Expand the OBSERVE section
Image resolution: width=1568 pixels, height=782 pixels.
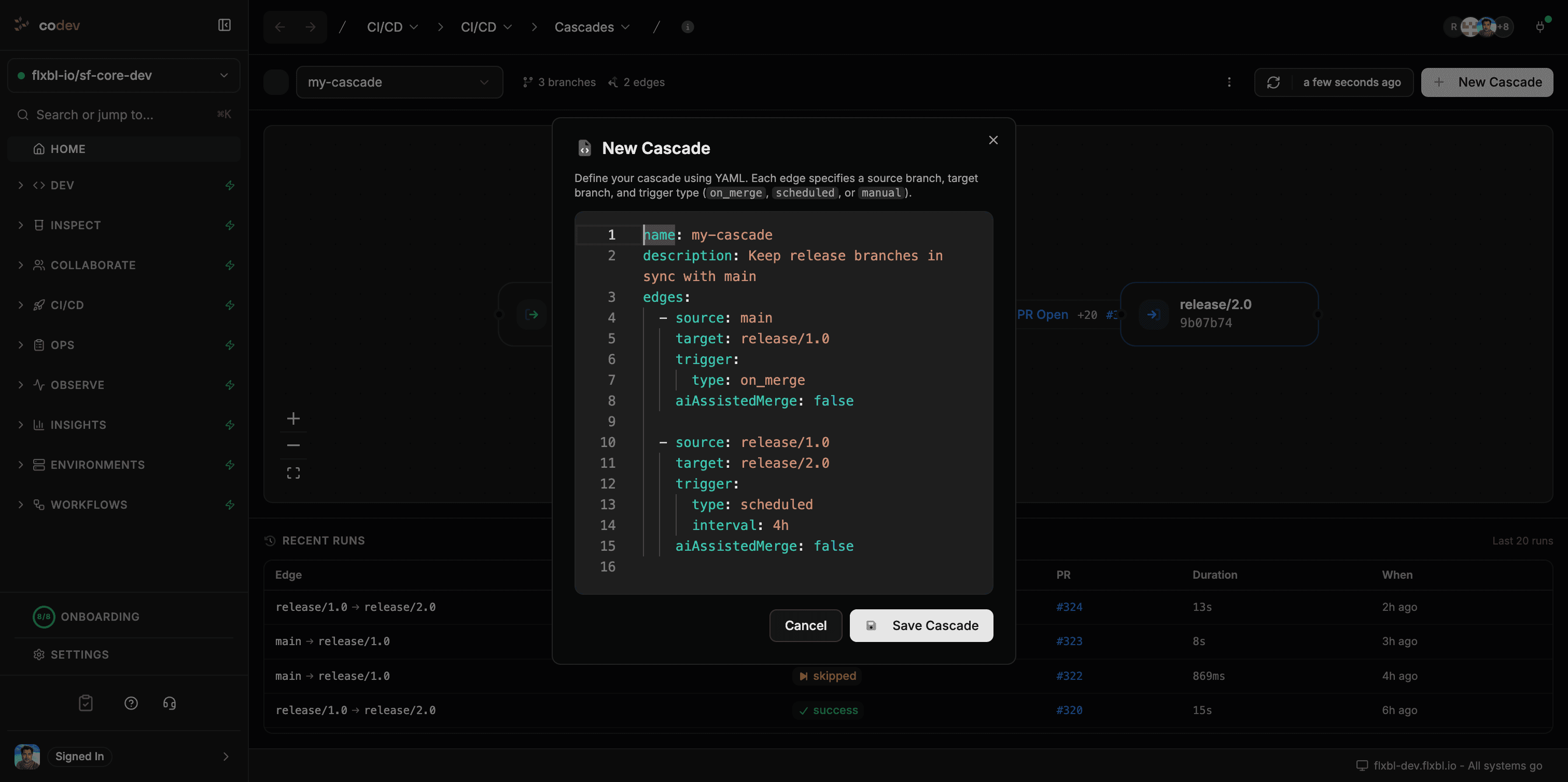tap(21, 385)
